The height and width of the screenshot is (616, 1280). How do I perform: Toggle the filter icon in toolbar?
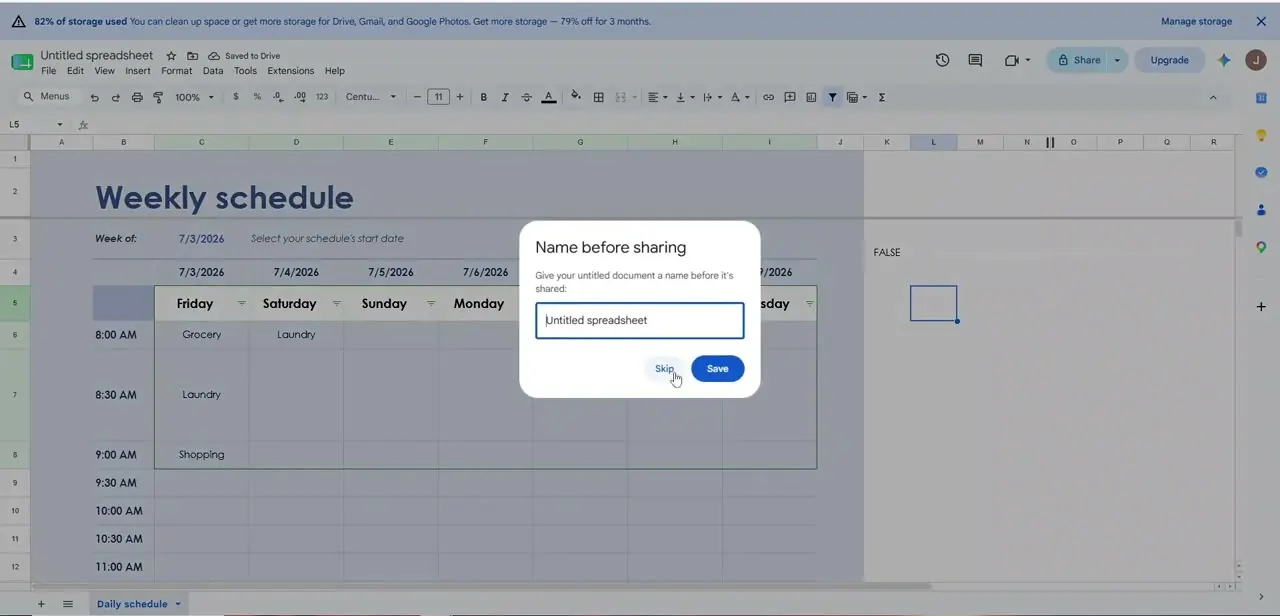point(832,97)
